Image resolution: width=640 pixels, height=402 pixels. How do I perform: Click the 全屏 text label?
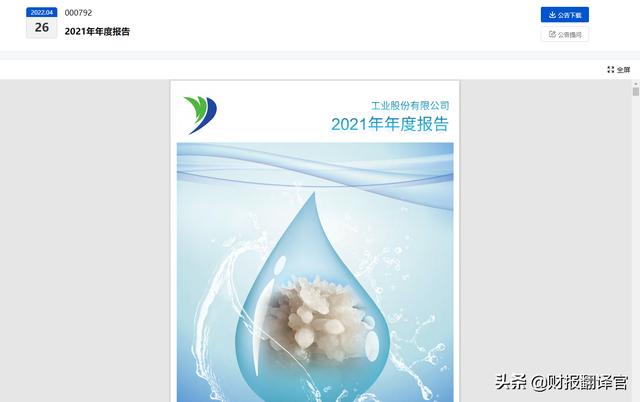click(x=623, y=70)
